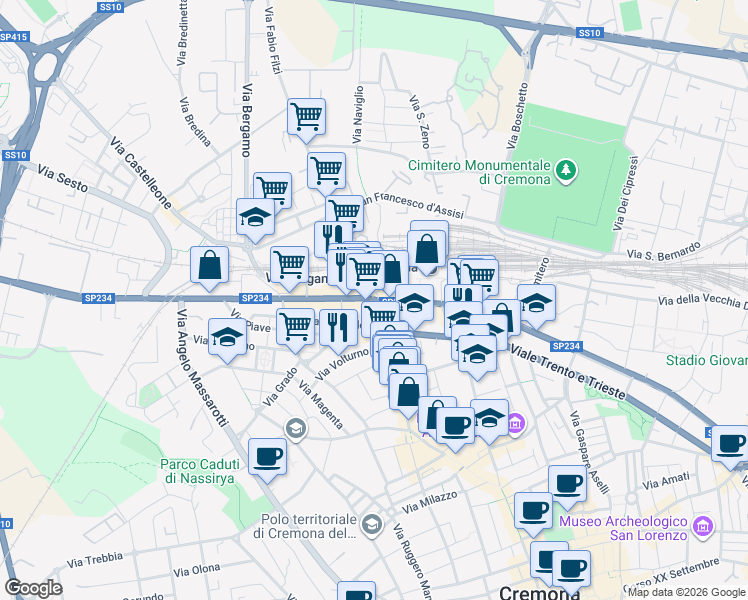The image size is (748, 600).
Task: Click the shopping bag marker above the left SP234 shield
Action: 209,265
